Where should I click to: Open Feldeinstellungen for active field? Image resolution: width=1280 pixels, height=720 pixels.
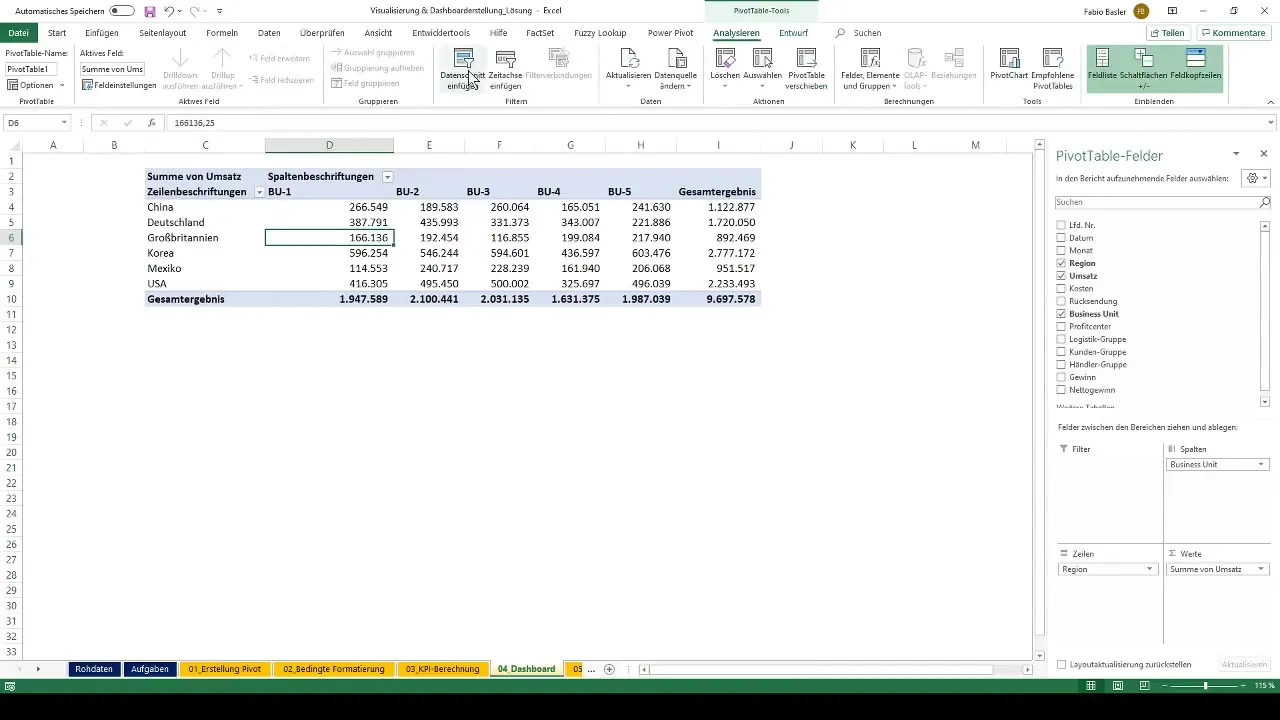coord(119,85)
